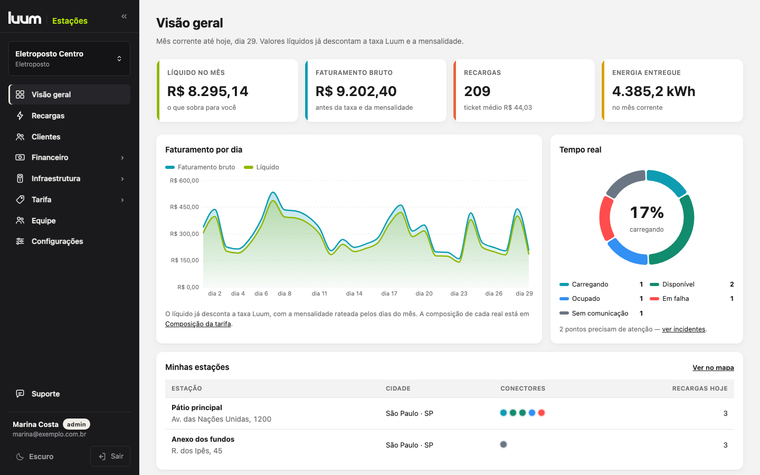
Task: Click the Visão geral grid icon
Action: [x=20, y=95]
